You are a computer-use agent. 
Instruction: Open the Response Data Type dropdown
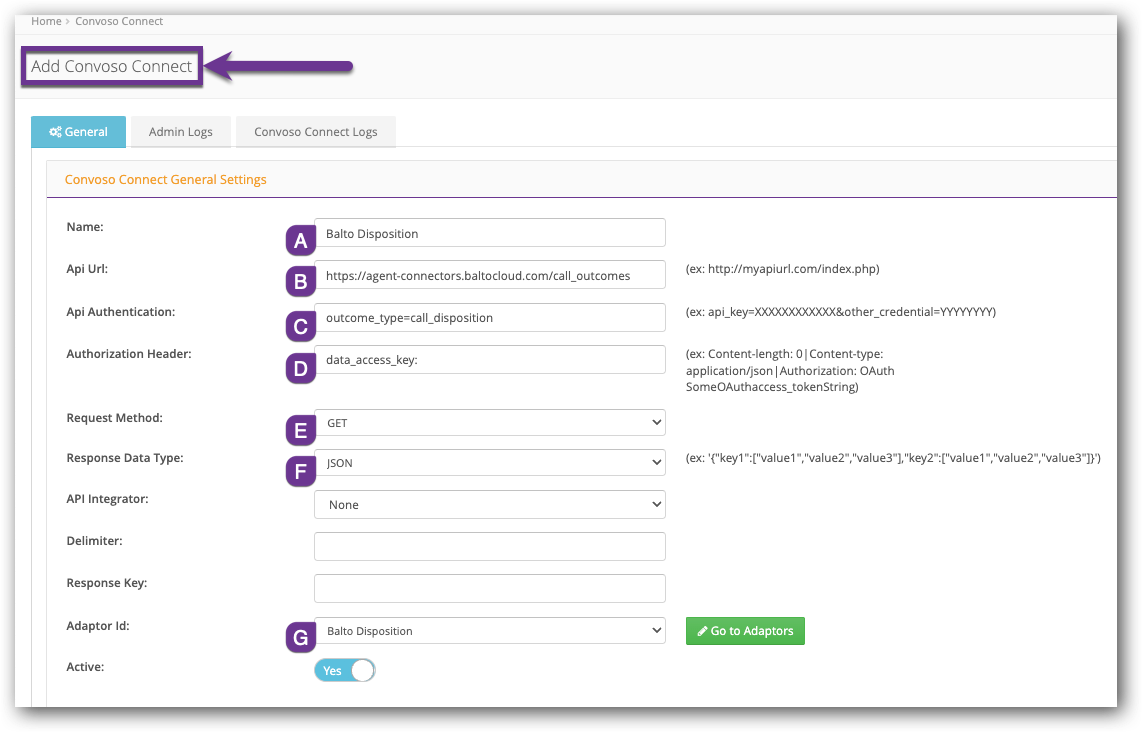[489, 463]
